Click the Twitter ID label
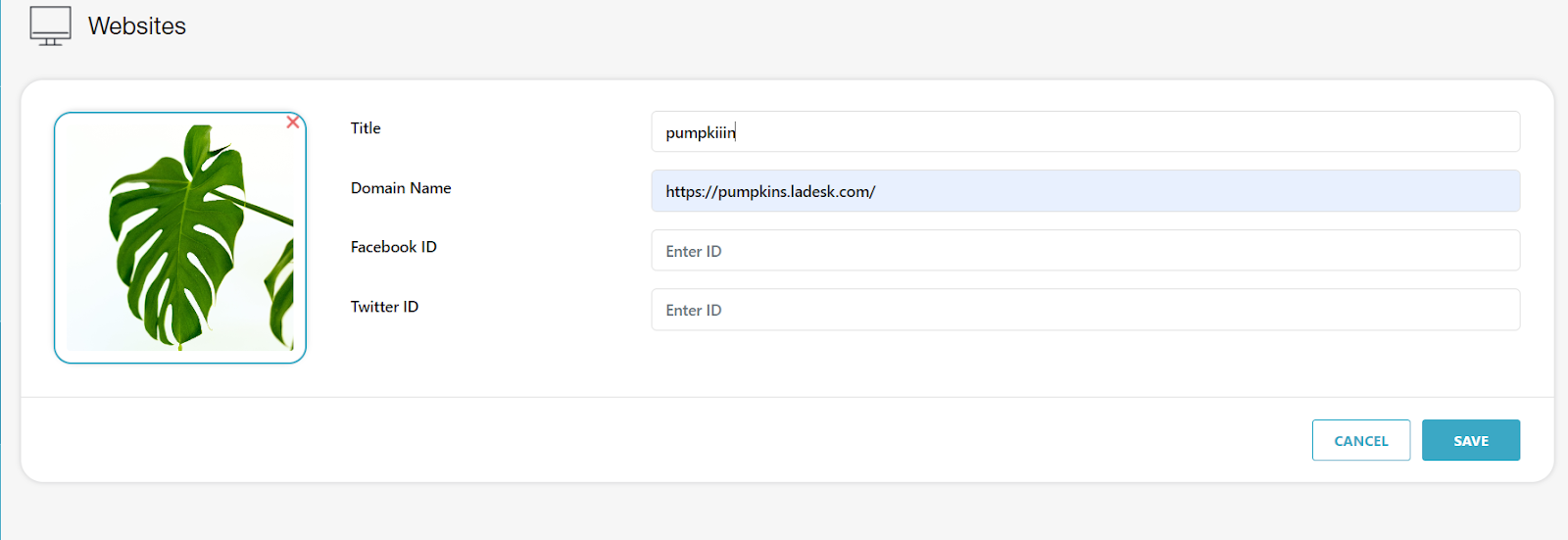The height and width of the screenshot is (540, 1568). (x=384, y=307)
